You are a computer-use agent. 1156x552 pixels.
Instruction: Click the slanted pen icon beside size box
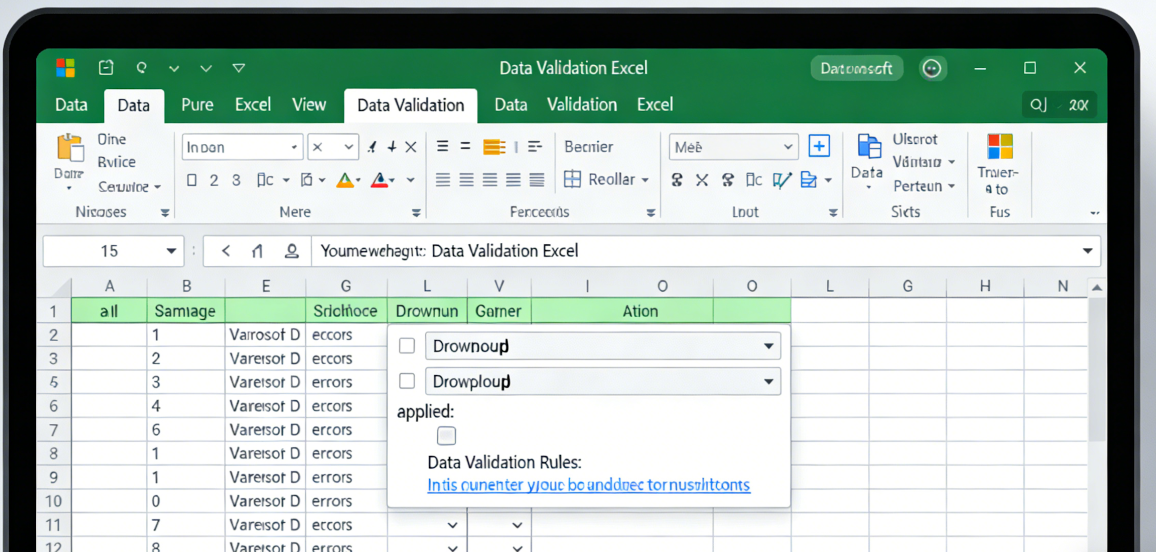[372, 147]
